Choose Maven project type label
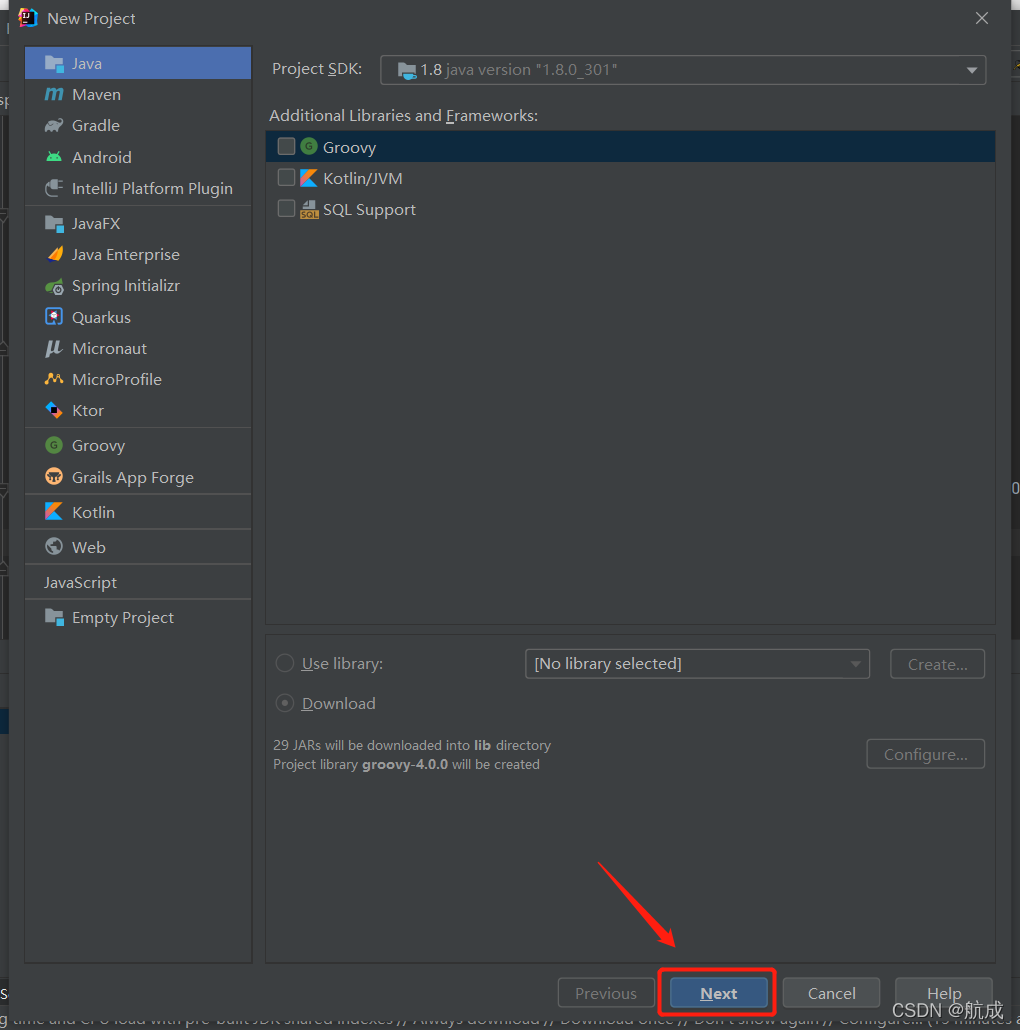1020x1030 pixels. coord(97,95)
